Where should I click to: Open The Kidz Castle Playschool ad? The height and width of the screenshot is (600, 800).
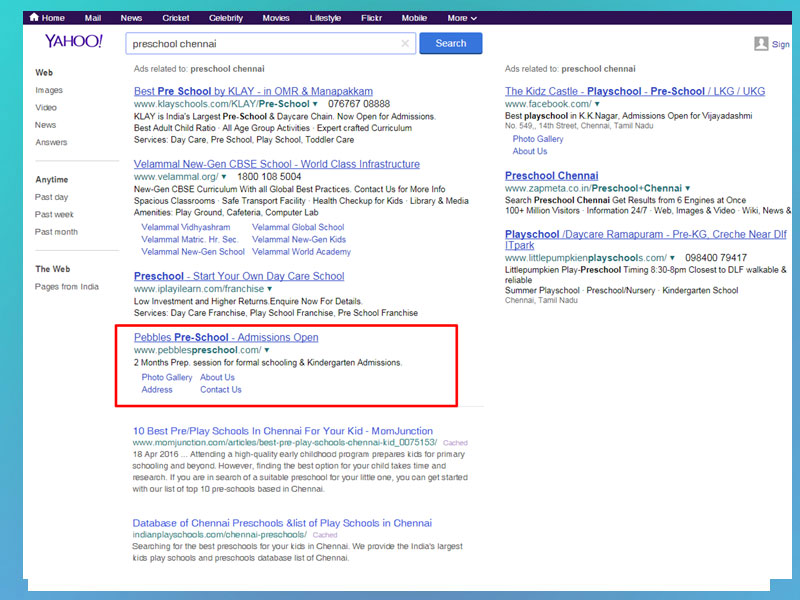click(635, 91)
